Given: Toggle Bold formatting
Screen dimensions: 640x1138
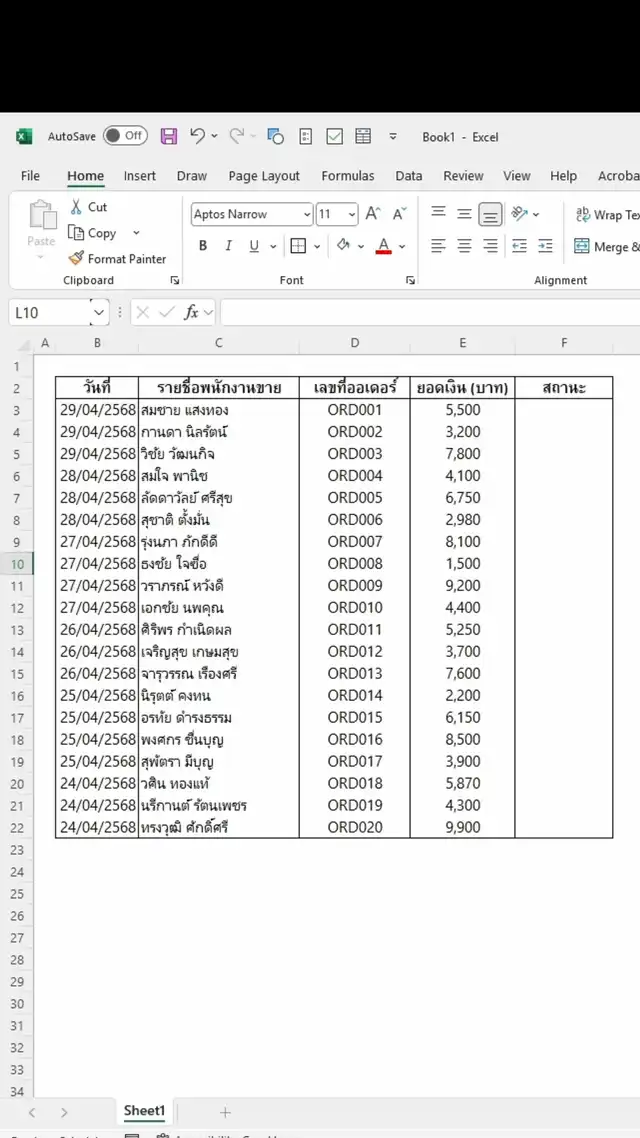Looking at the screenshot, I should (203, 246).
